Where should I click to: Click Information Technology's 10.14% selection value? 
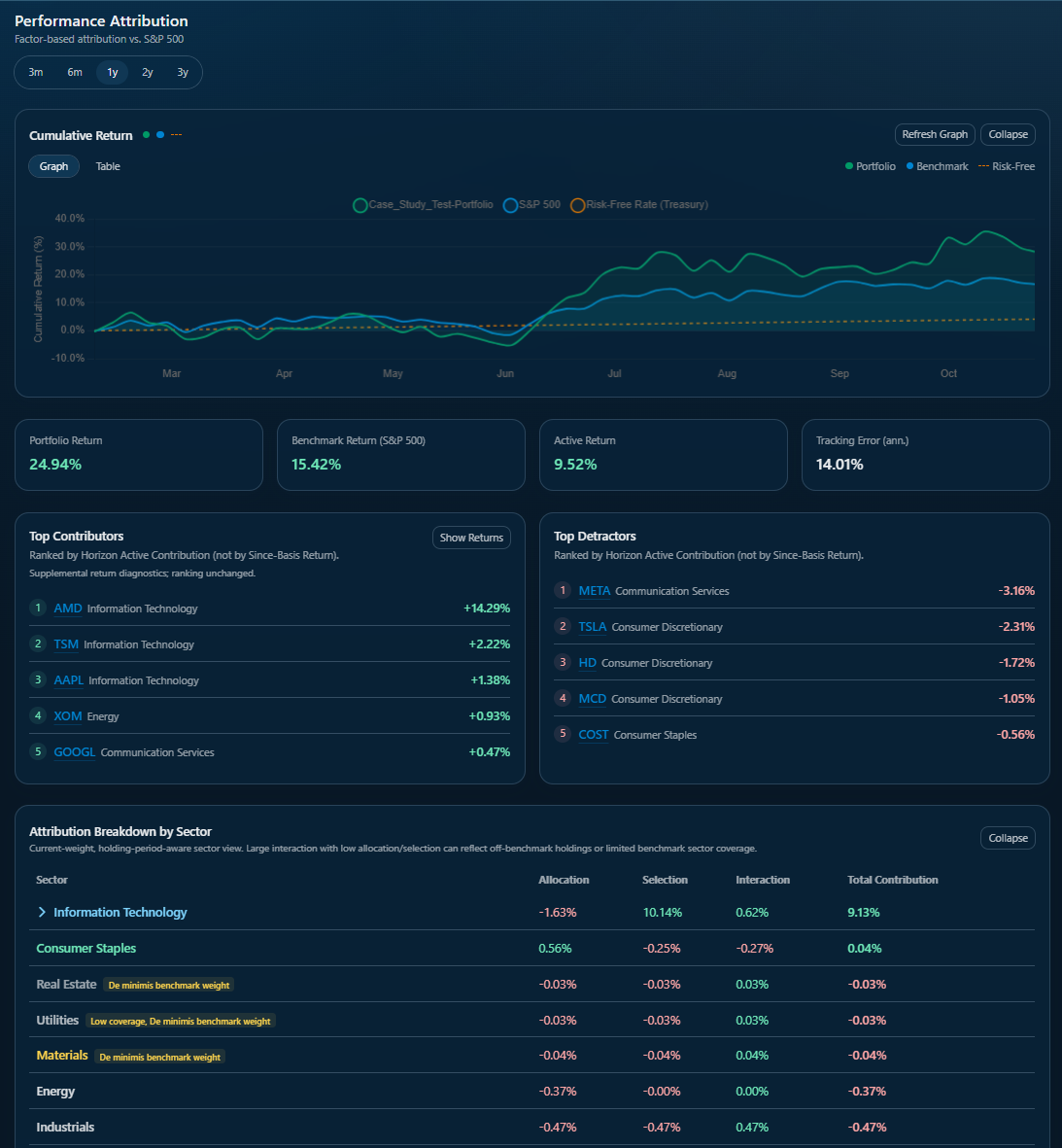(663, 912)
